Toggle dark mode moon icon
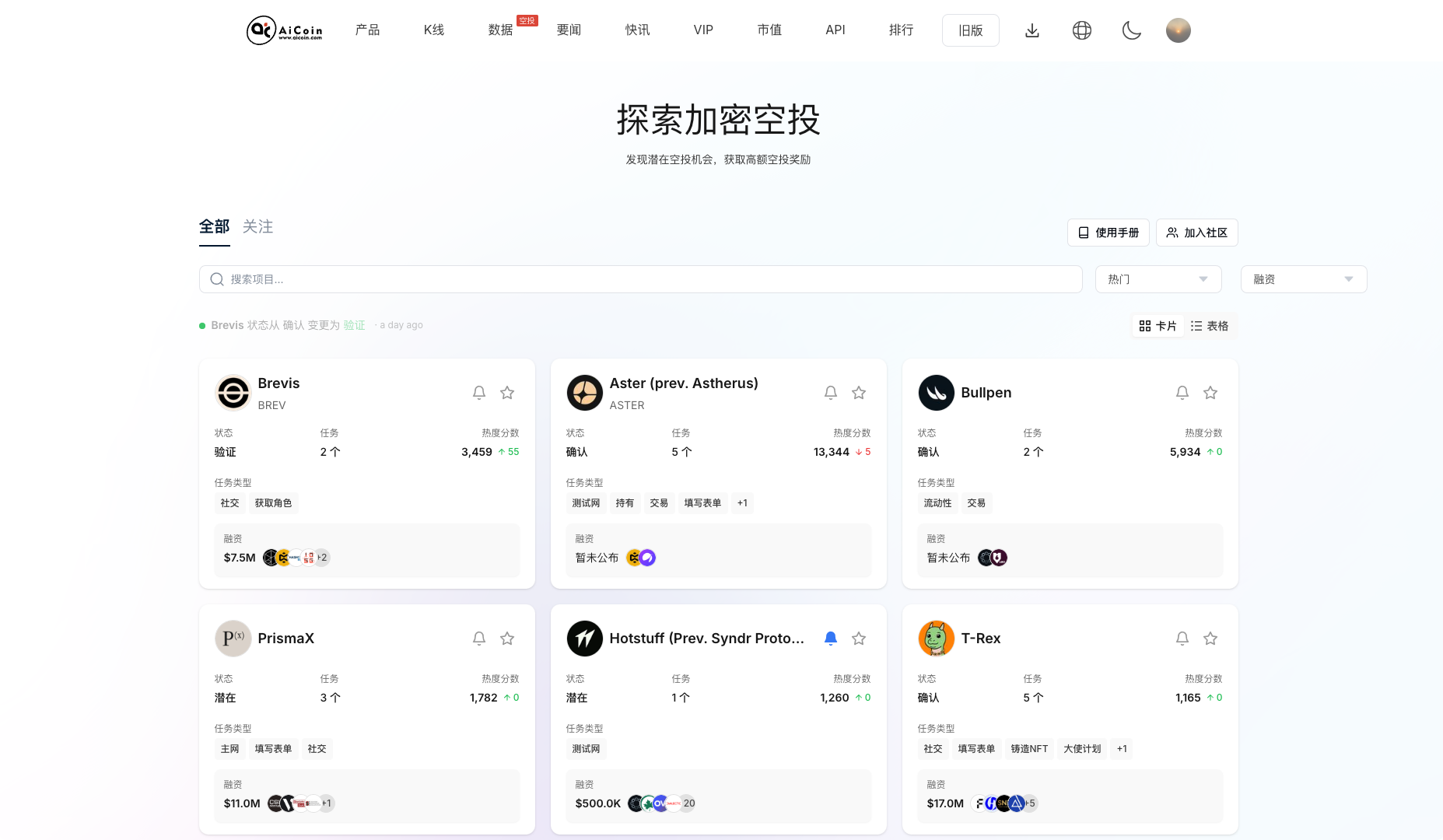The width and height of the screenshot is (1443, 840). [1132, 30]
